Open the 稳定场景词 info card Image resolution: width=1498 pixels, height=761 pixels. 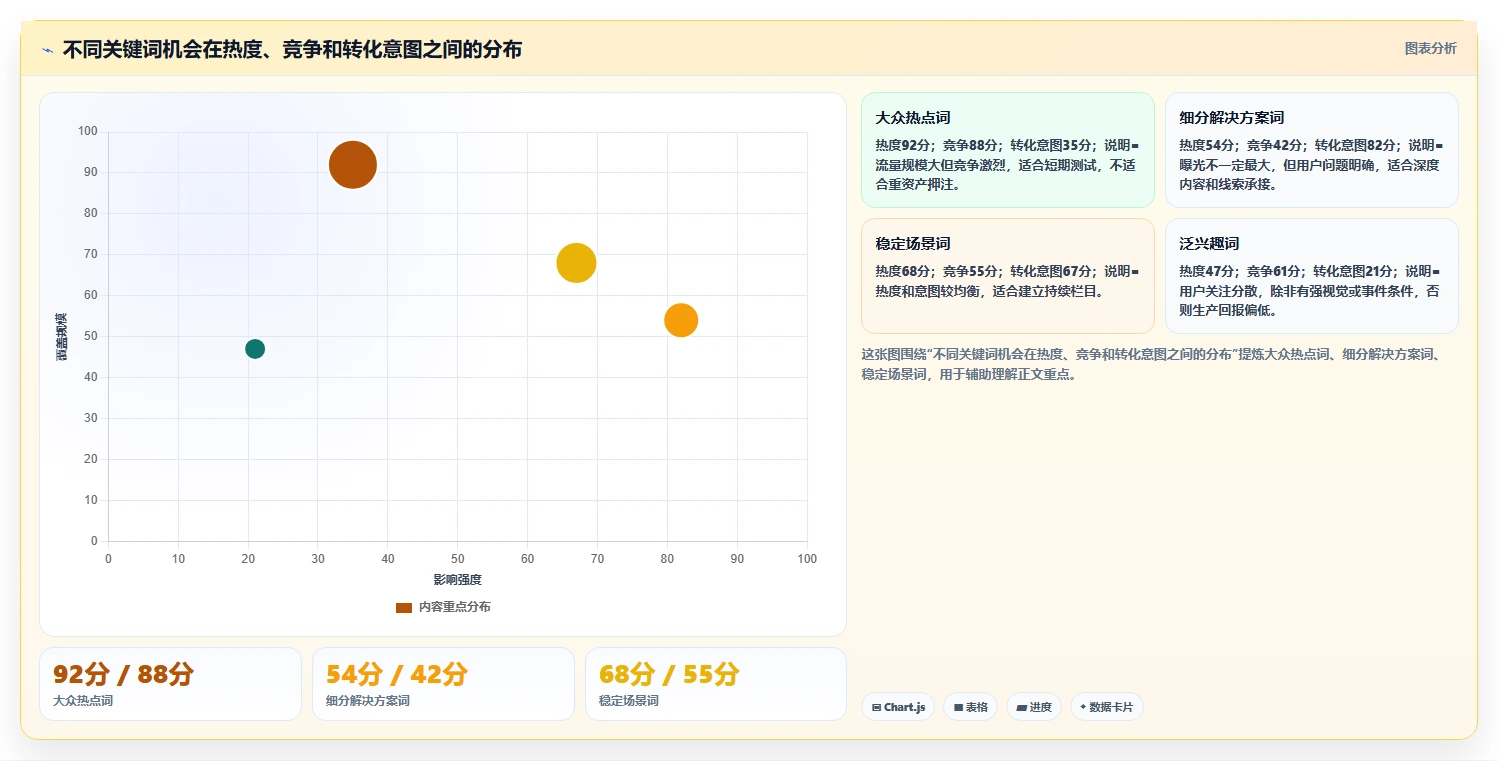point(1008,276)
